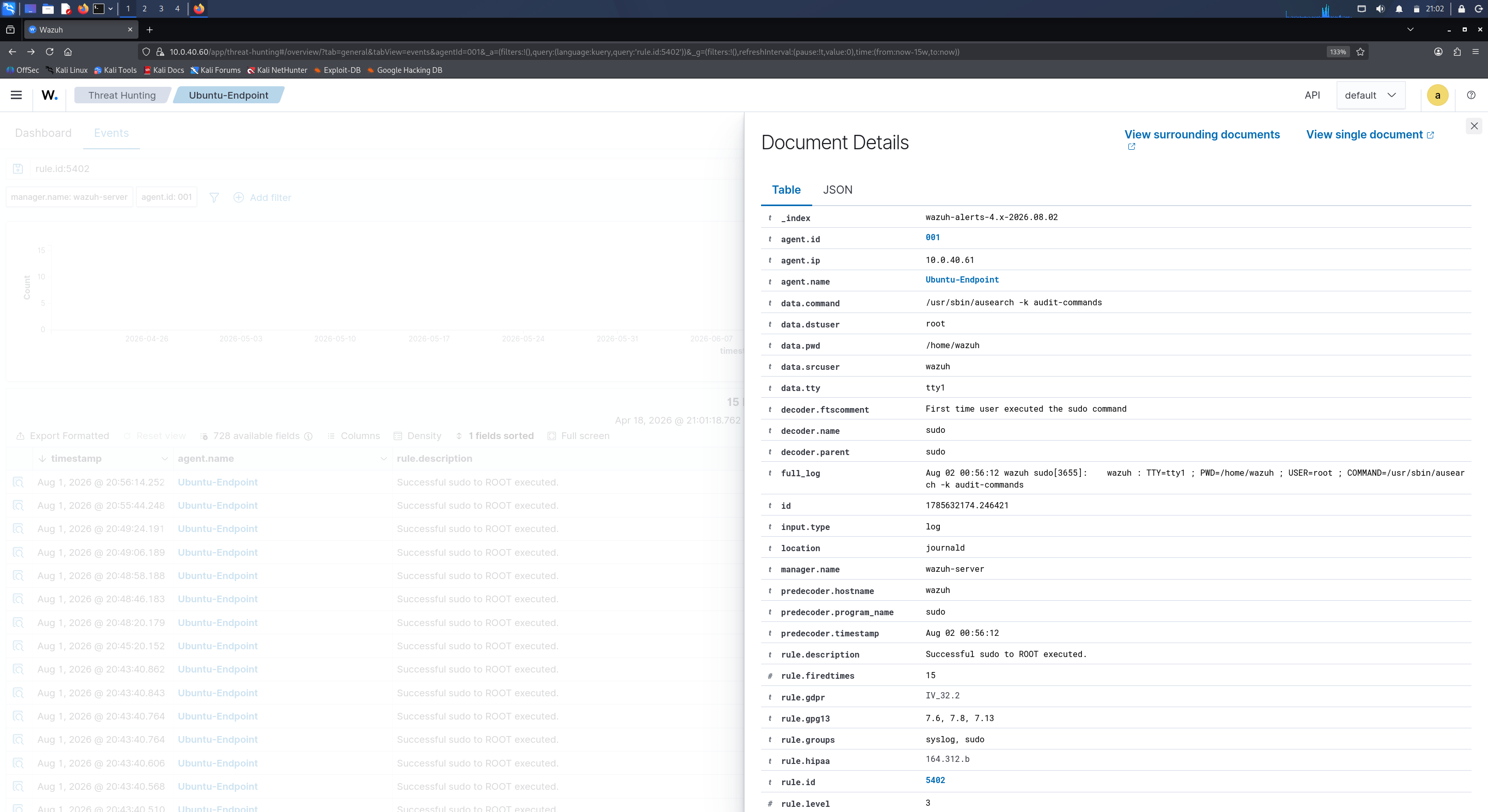Open the volume control in the system tray

pyautogui.click(x=1380, y=9)
